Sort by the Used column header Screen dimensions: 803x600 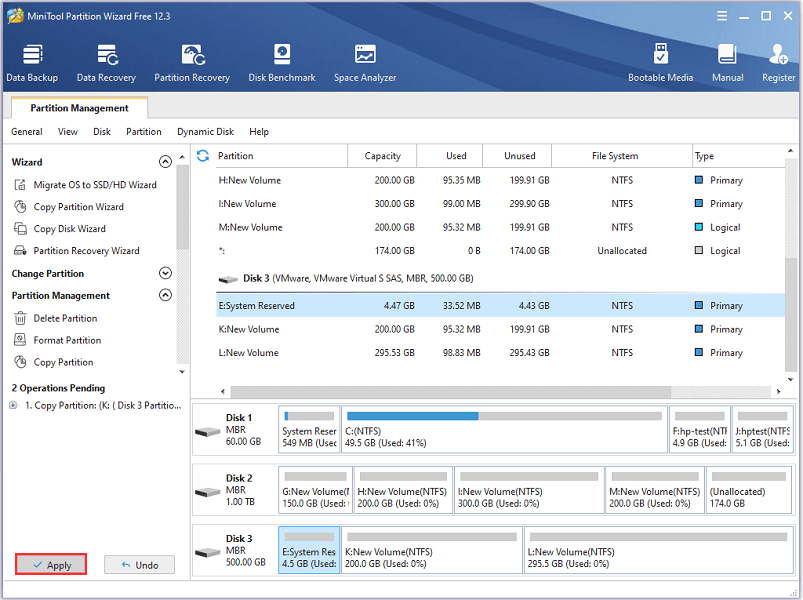click(450, 156)
